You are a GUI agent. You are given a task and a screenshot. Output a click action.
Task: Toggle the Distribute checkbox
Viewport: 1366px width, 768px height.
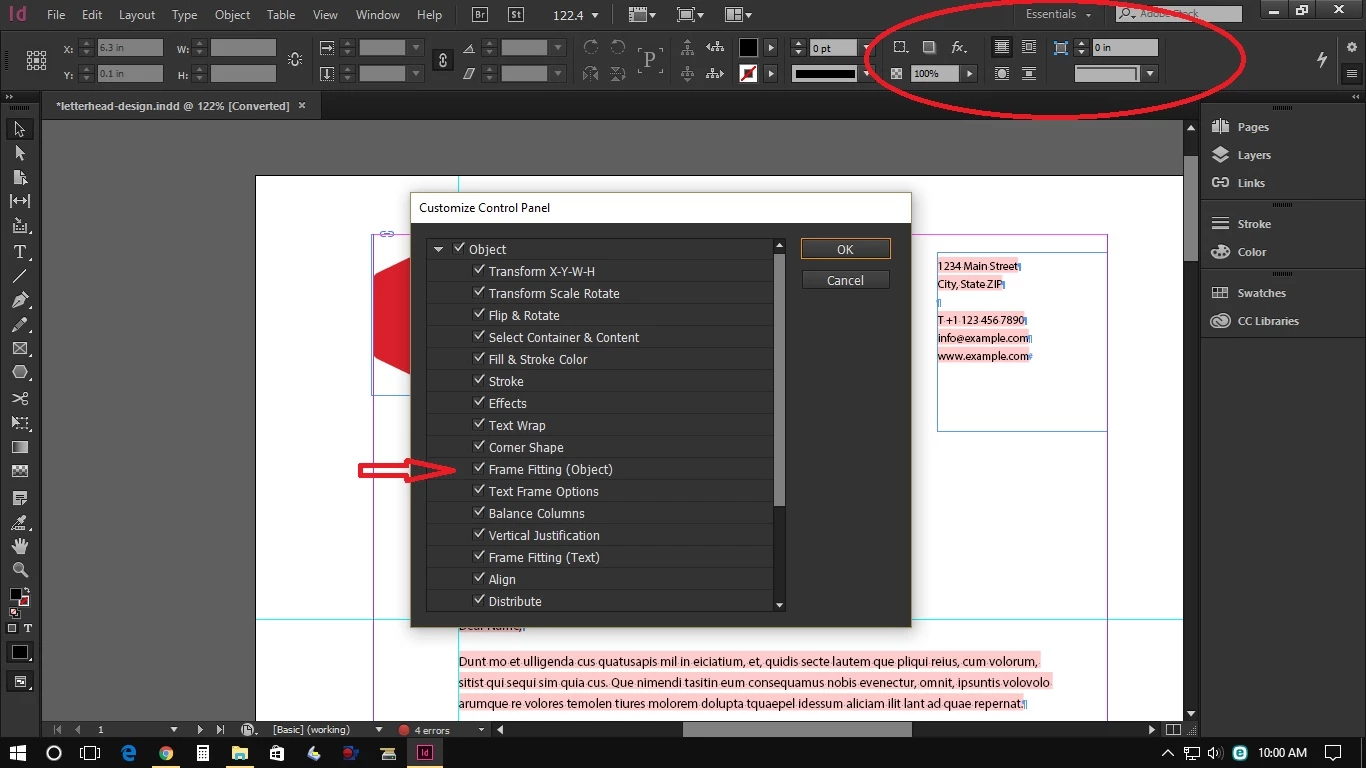(479, 600)
